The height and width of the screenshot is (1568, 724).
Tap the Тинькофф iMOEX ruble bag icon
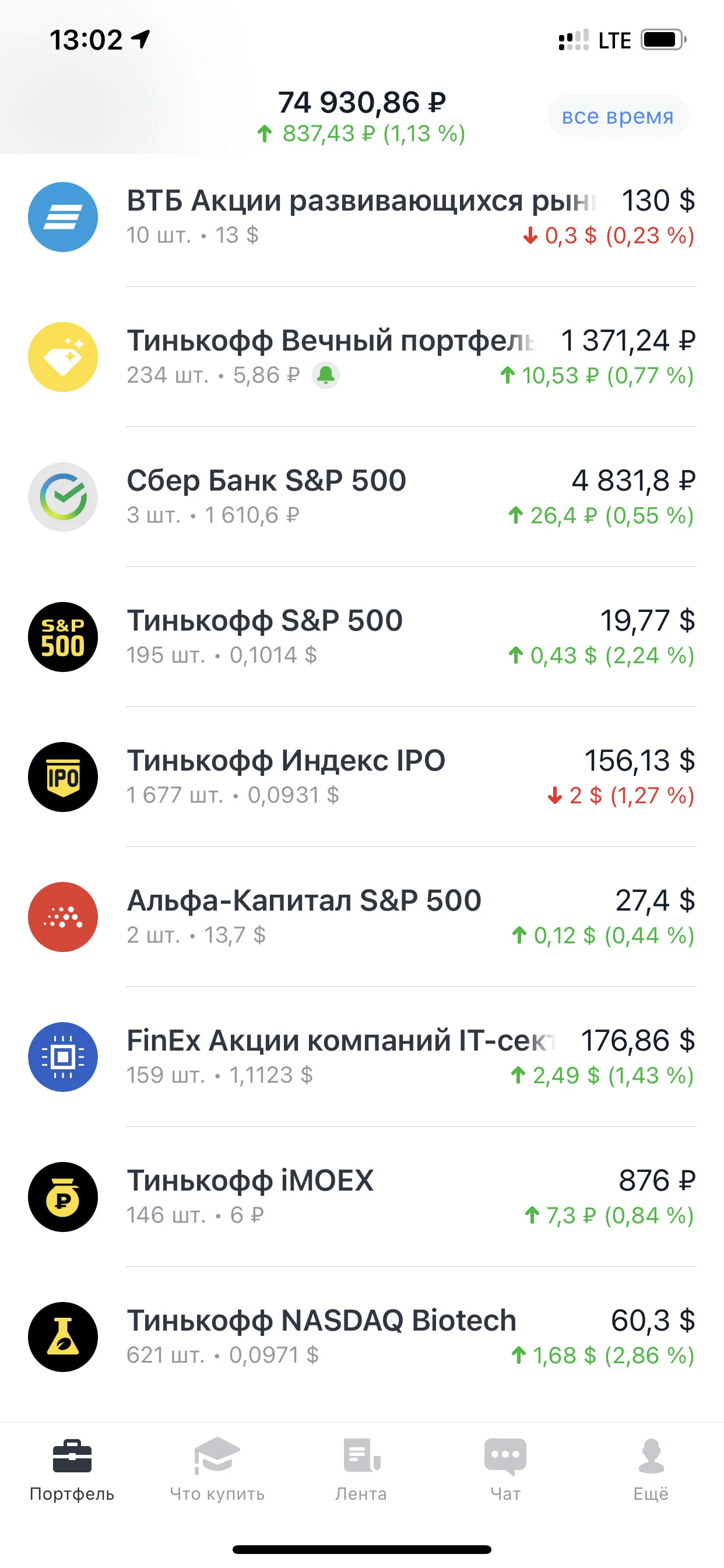(x=63, y=1196)
